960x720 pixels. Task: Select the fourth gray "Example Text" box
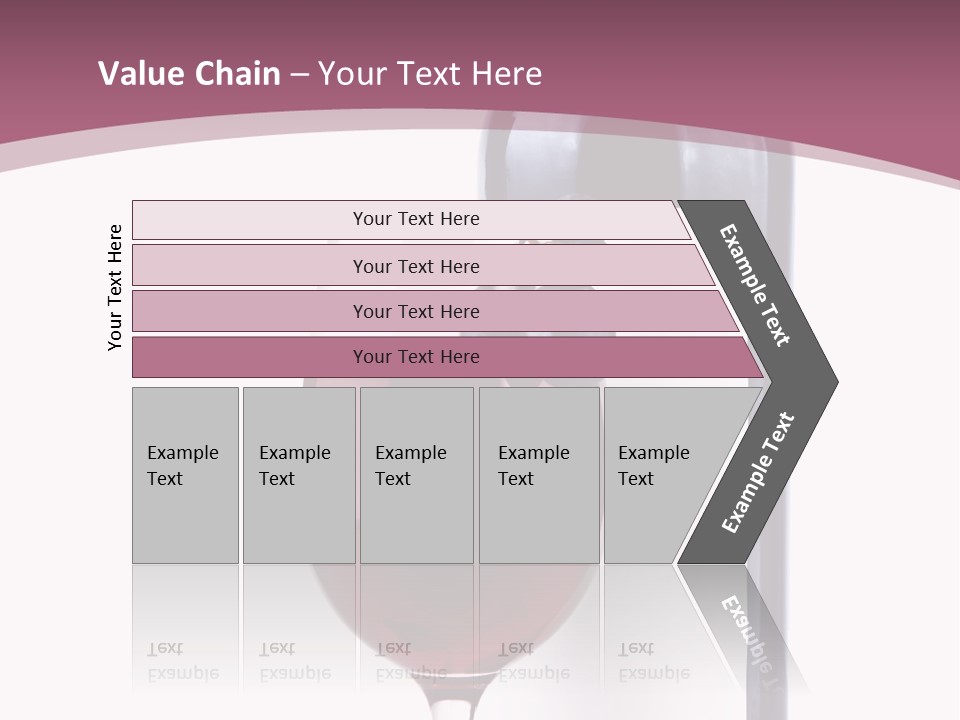point(539,475)
